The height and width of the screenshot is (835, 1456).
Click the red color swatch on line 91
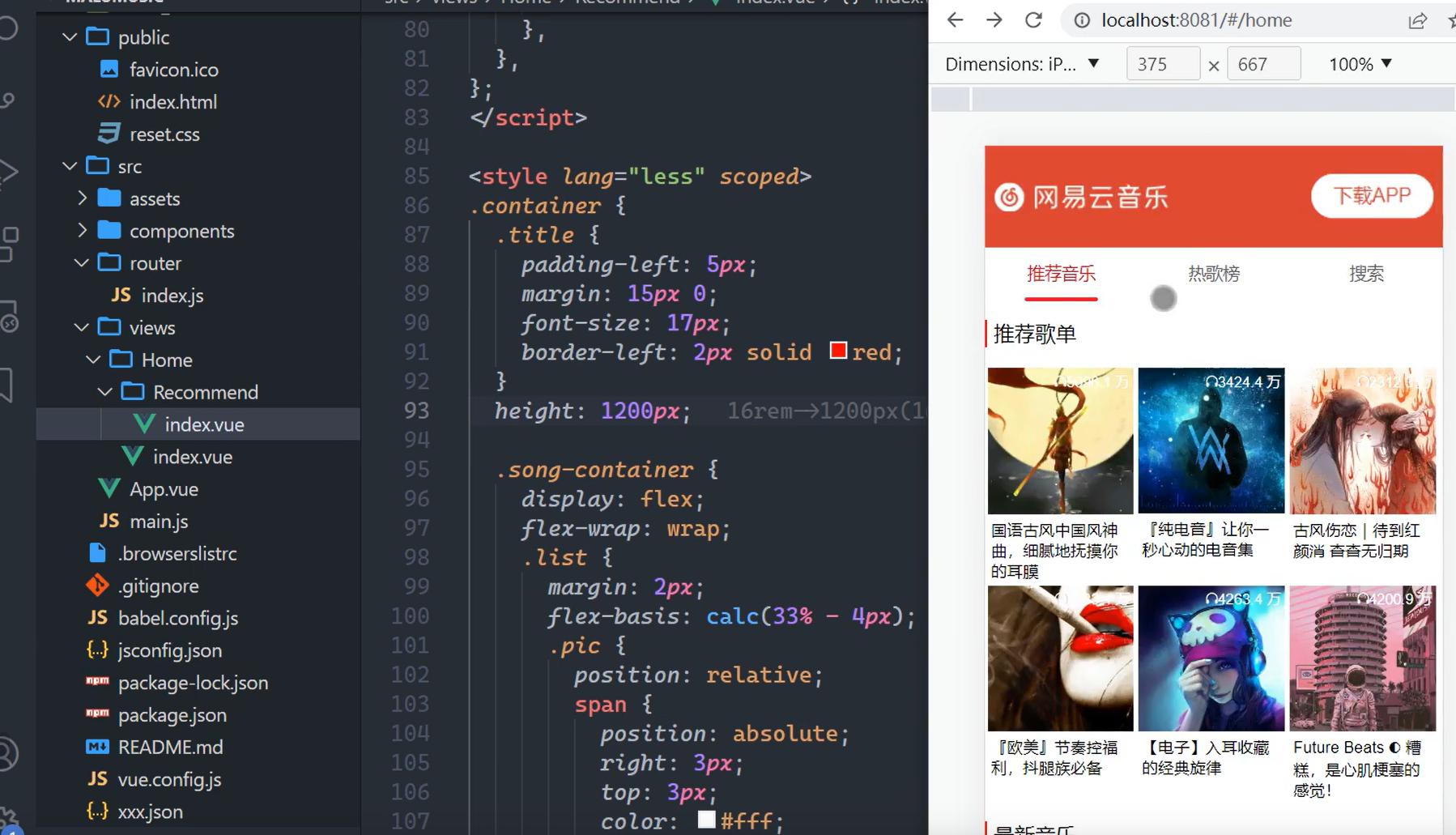(838, 351)
